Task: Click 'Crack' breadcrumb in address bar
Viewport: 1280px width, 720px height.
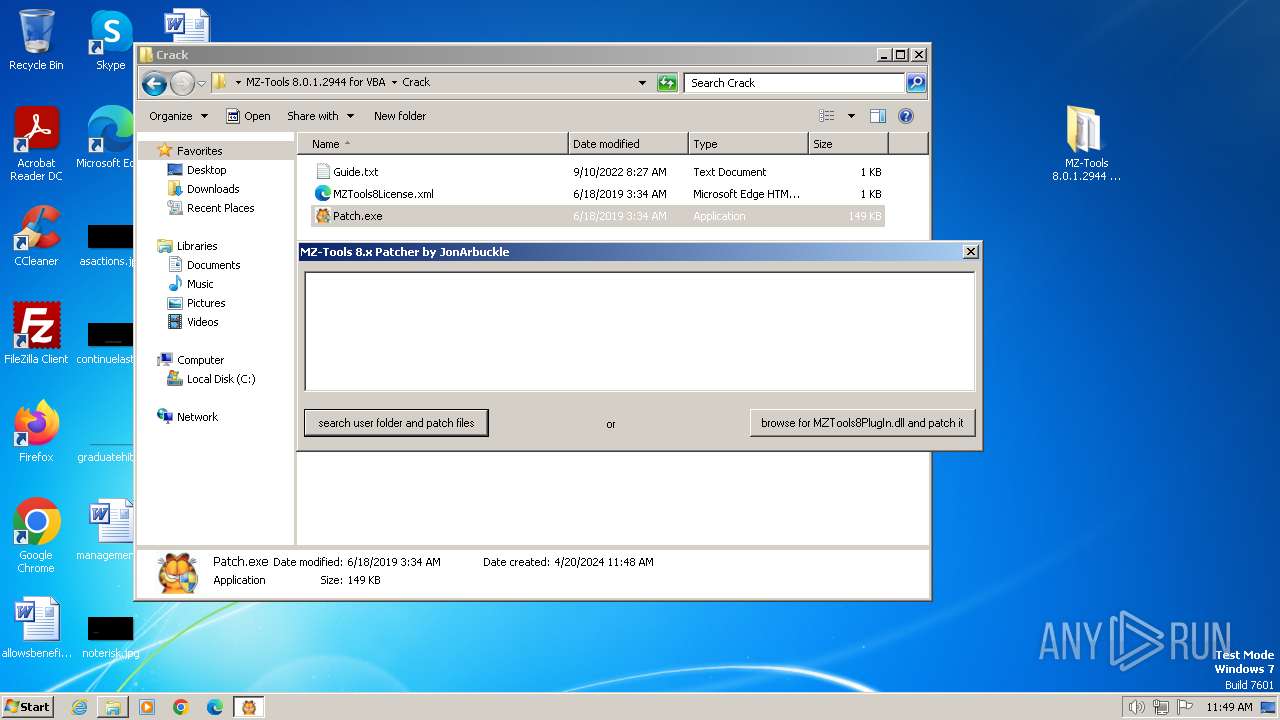Action: click(416, 83)
